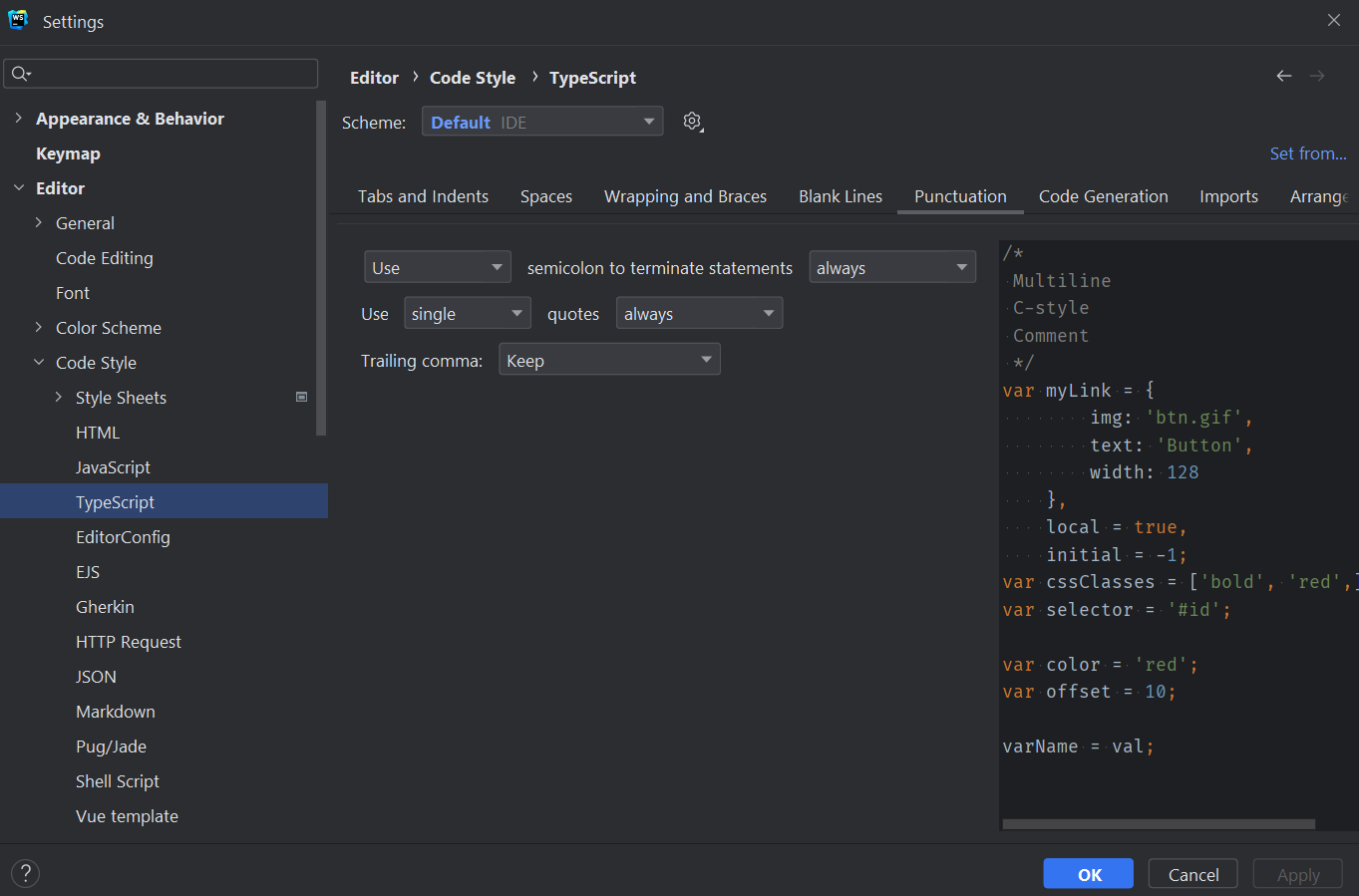Select JavaScript in the Code Style tree
Screen dimensions: 1359x896
coord(113,467)
